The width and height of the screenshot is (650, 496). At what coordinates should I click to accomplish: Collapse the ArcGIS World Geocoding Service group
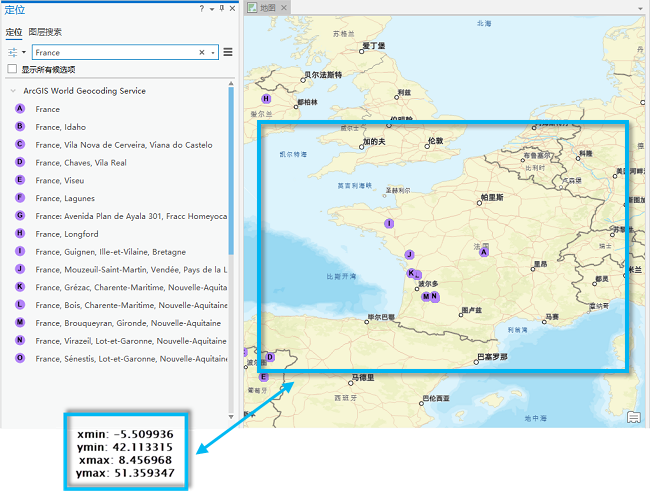click(12, 90)
